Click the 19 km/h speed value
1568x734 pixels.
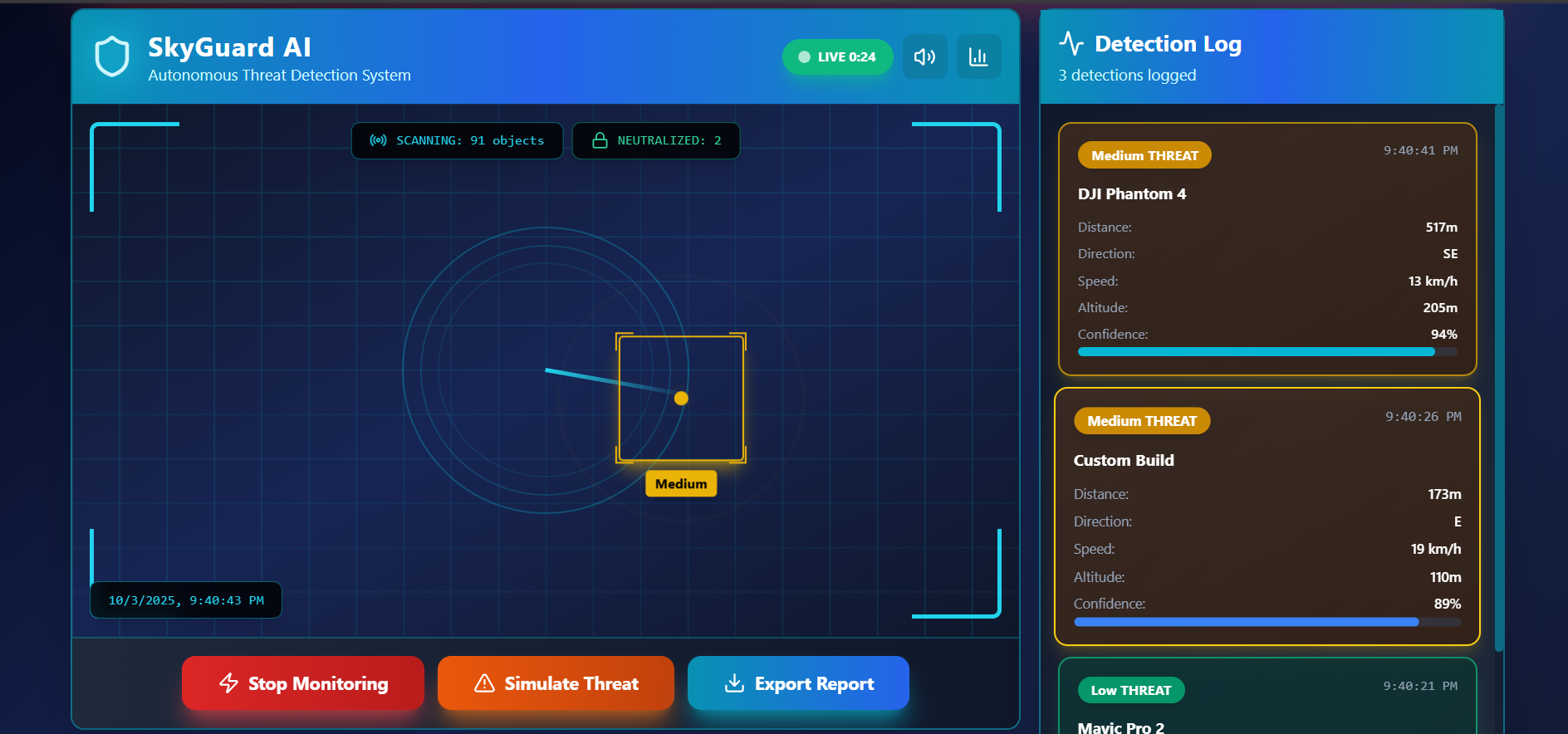pyautogui.click(x=1436, y=549)
